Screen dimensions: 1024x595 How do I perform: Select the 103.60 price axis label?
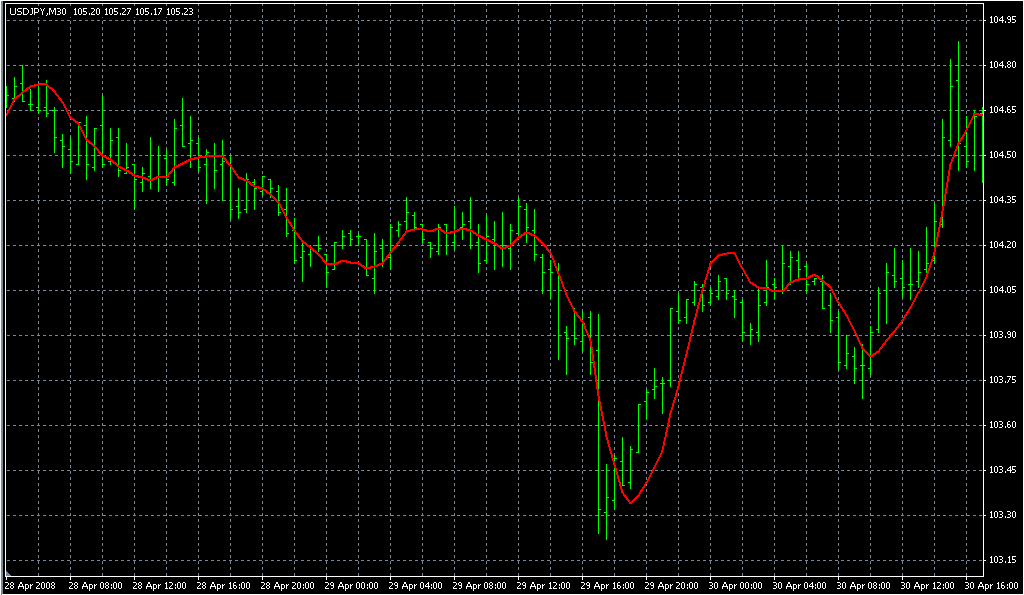(x=1002, y=425)
